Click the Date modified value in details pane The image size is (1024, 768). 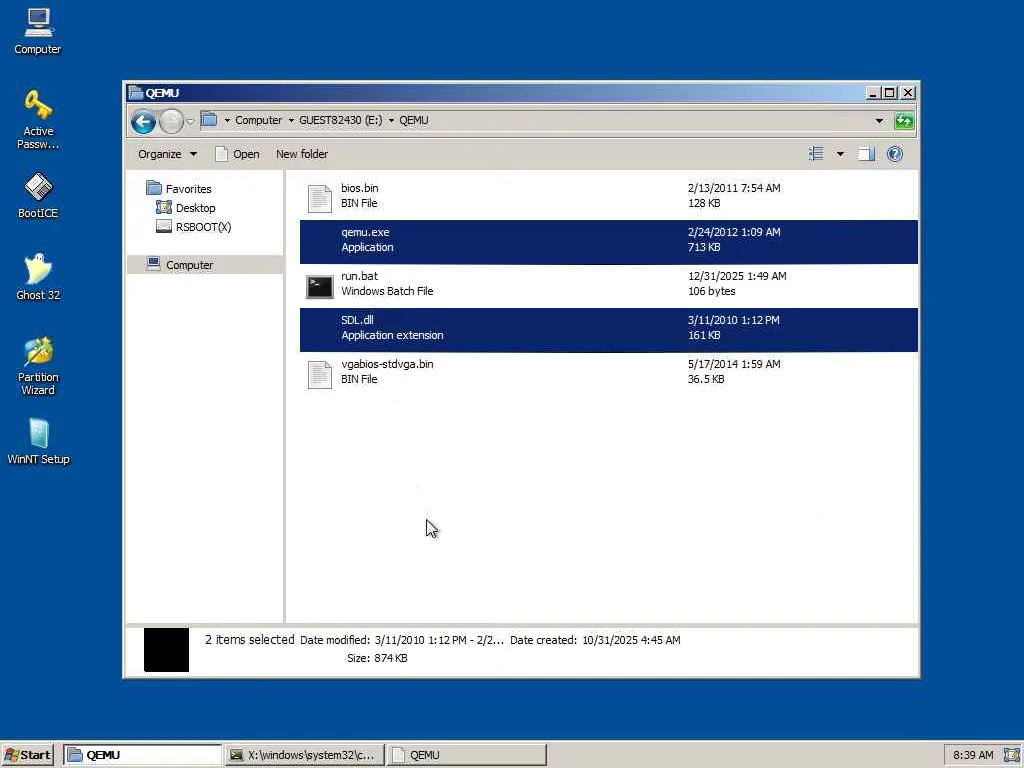point(439,640)
